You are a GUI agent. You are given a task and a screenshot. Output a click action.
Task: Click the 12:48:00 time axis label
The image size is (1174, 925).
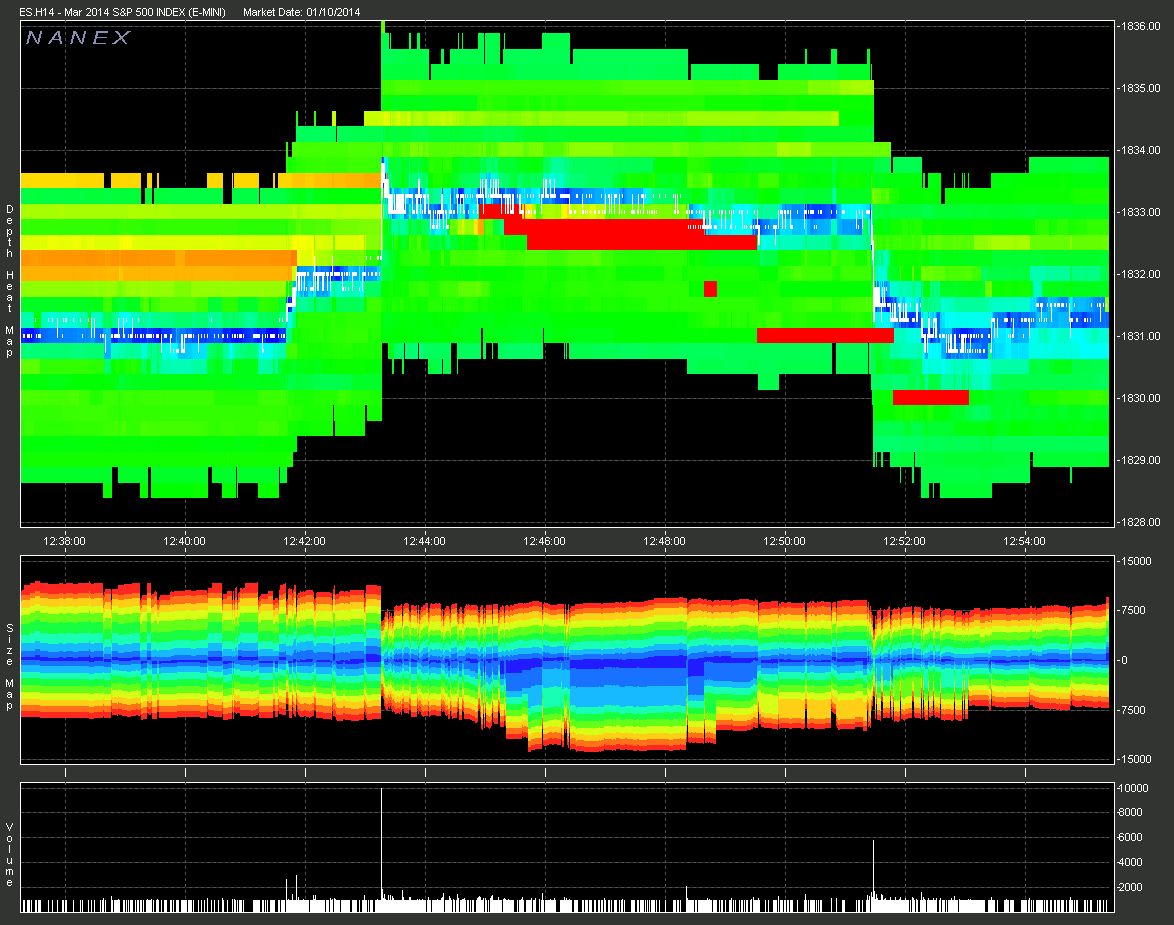[x=664, y=541]
